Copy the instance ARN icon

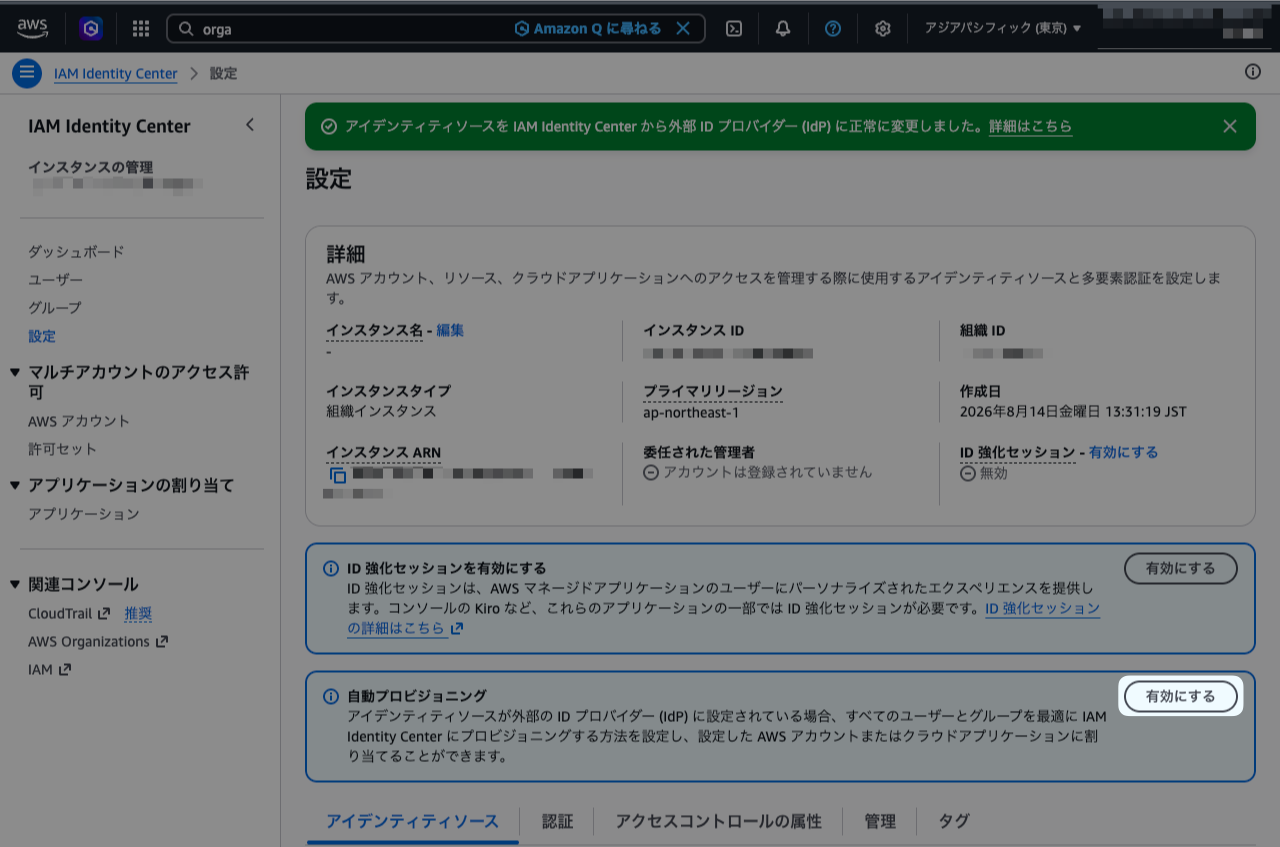(338, 476)
